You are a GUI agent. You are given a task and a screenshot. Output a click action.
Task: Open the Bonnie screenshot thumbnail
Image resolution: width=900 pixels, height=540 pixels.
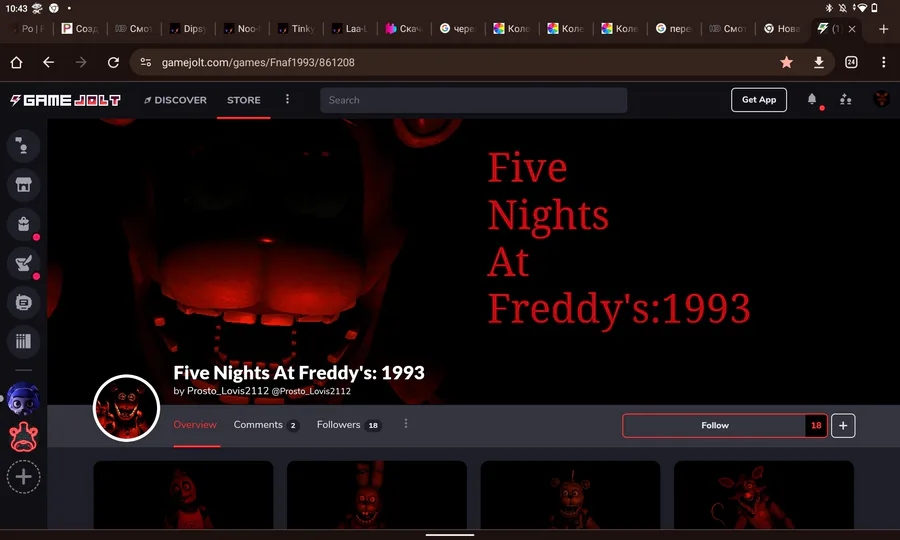pos(377,495)
